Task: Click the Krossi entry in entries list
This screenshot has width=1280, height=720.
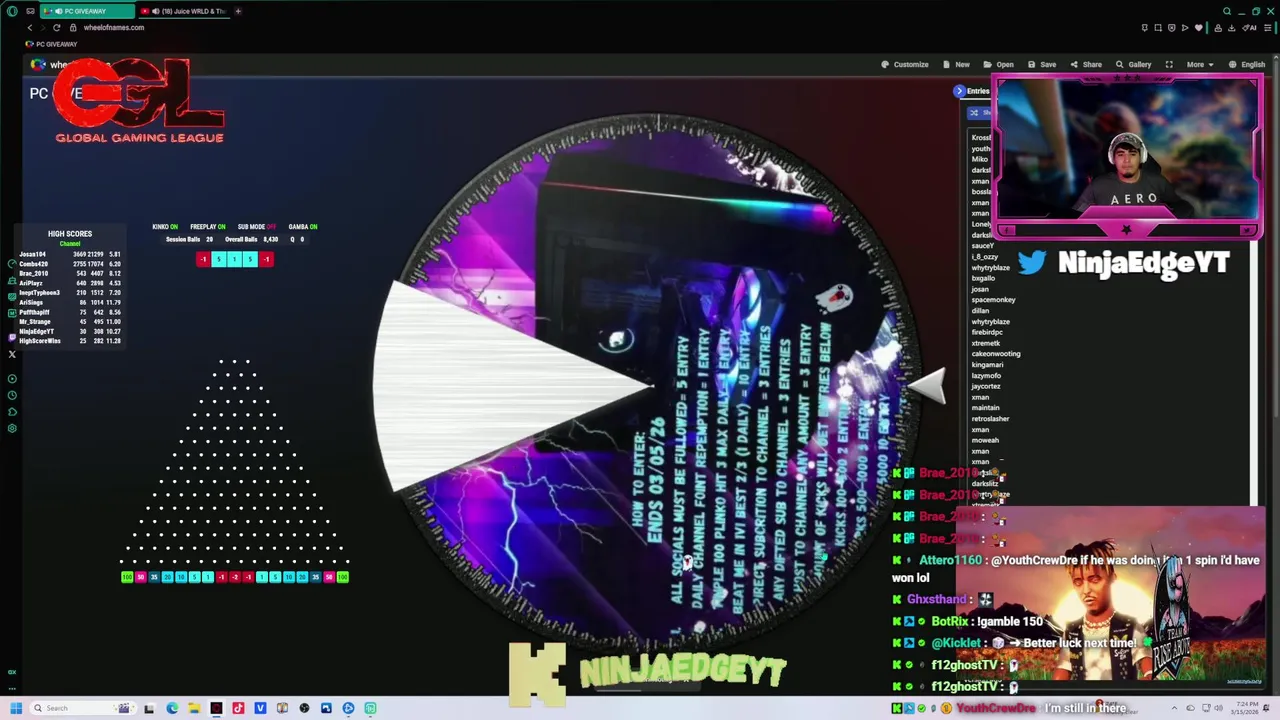Action: pos(981,137)
